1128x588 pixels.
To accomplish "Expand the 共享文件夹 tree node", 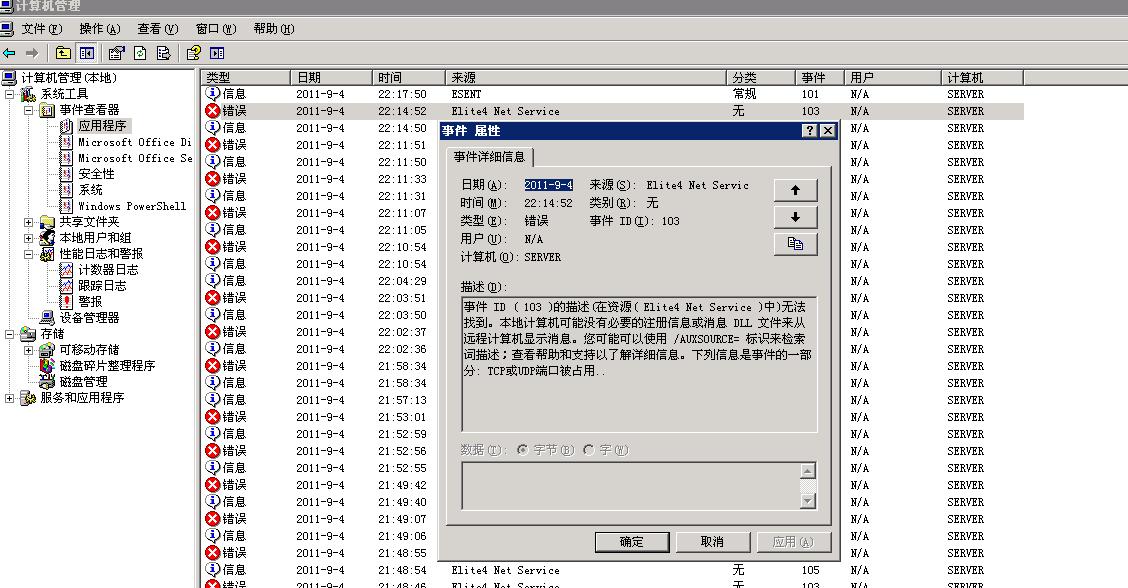I will [29, 222].
